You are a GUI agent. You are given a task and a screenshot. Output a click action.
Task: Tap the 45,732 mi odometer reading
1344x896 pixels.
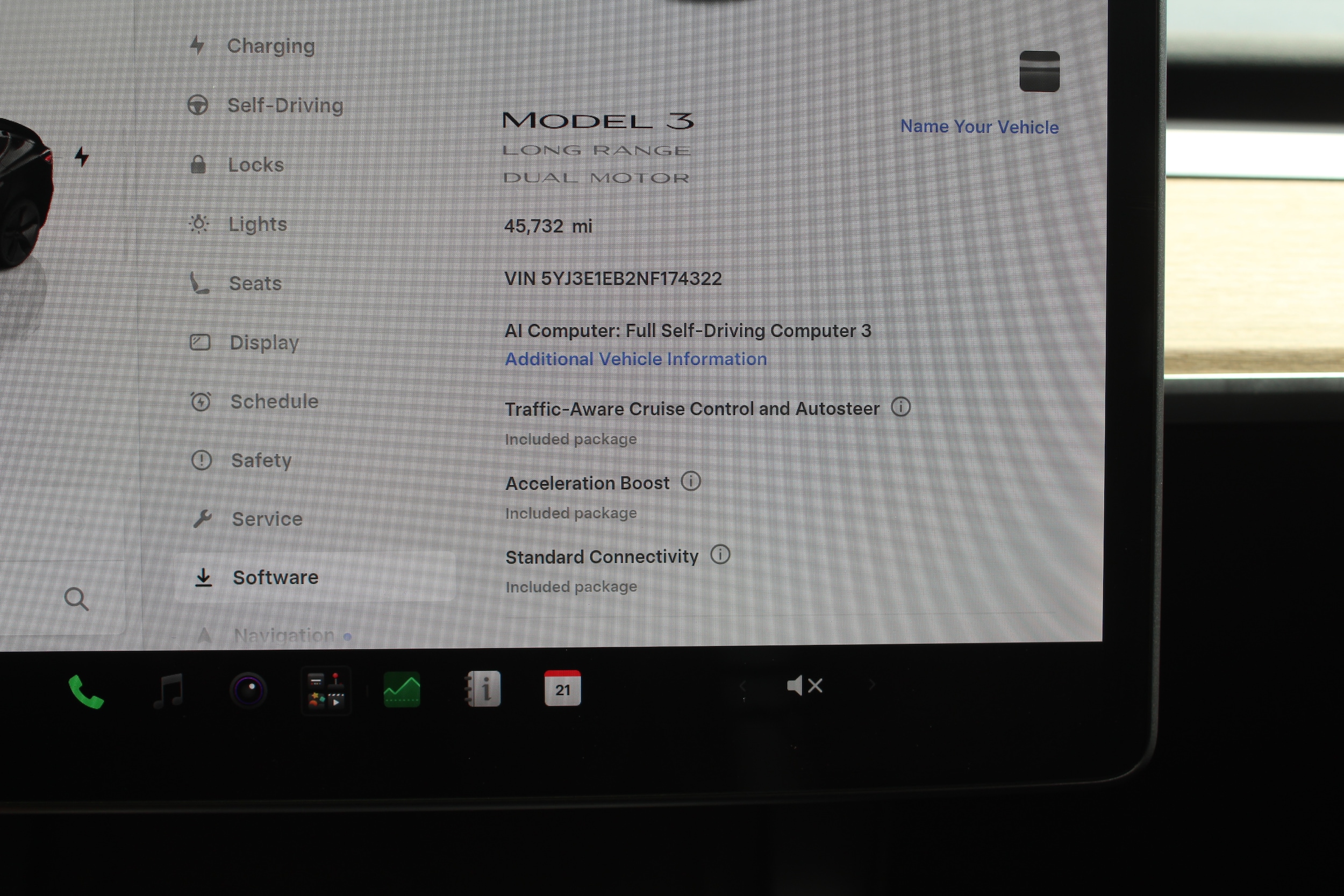pos(548,226)
